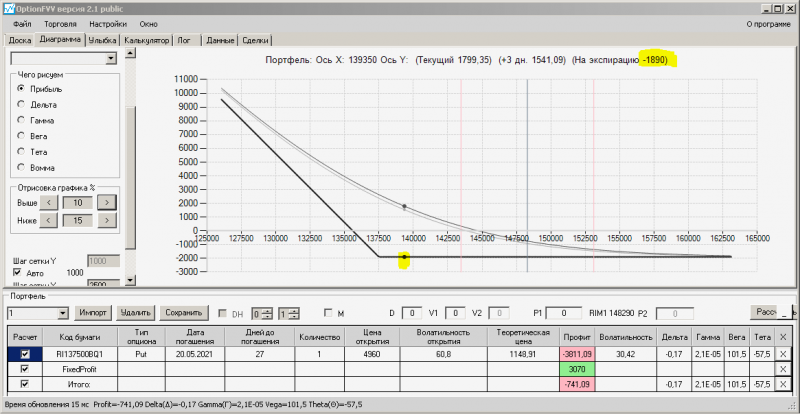Switch to the Калькулятор tab
The width and height of the screenshot is (800, 414).
(146, 41)
